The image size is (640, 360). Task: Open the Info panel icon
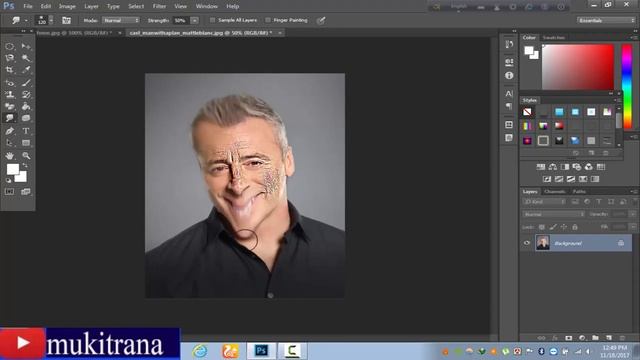[x=509, y=76]
